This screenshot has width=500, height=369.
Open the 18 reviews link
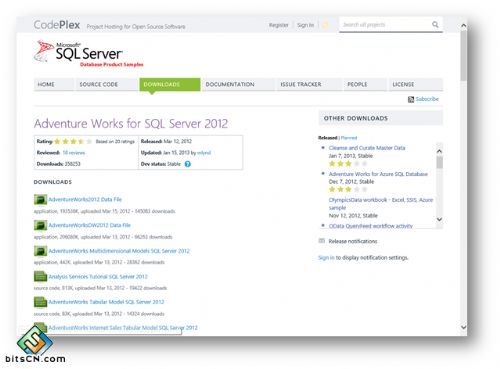(x=74, y=153)
